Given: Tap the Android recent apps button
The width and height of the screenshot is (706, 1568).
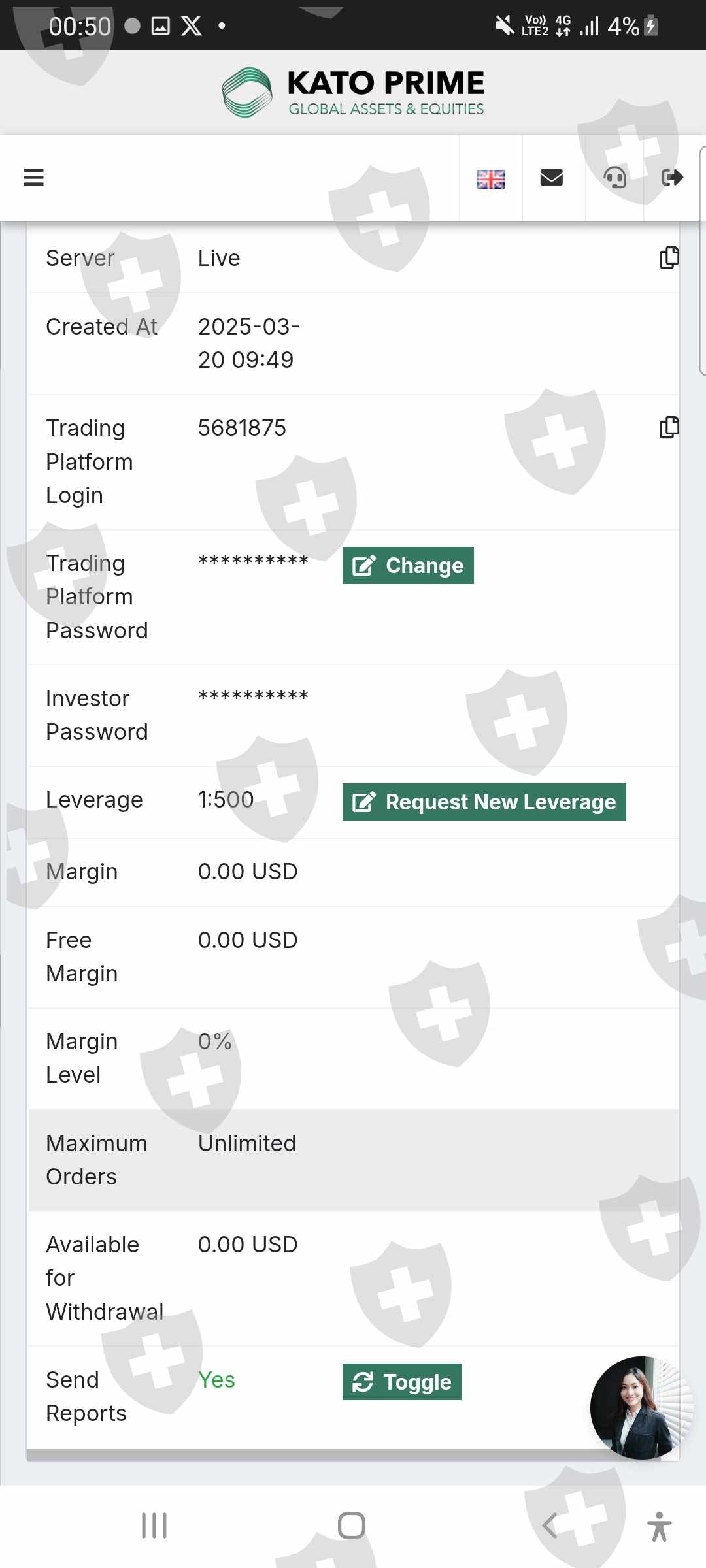Looking at the screenshot, I should click(154, 1526).
